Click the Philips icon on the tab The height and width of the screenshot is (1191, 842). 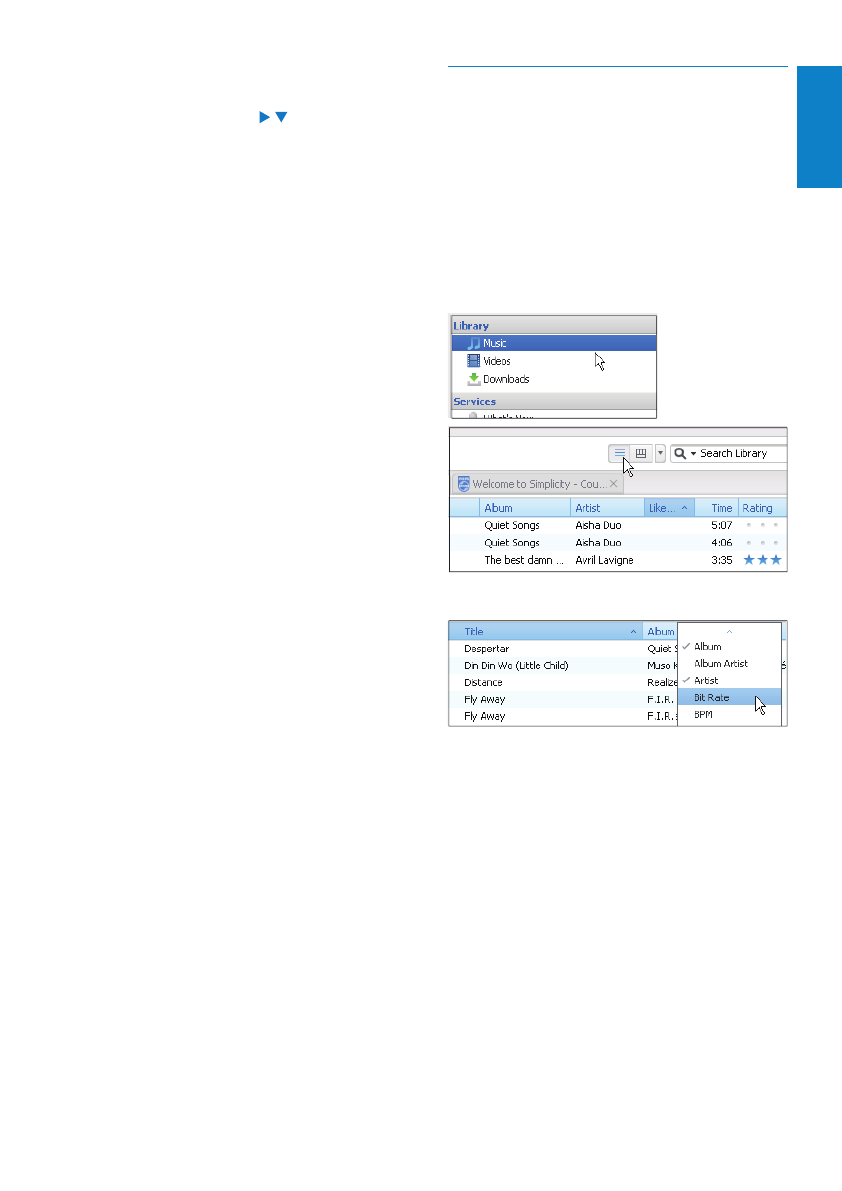463,484
